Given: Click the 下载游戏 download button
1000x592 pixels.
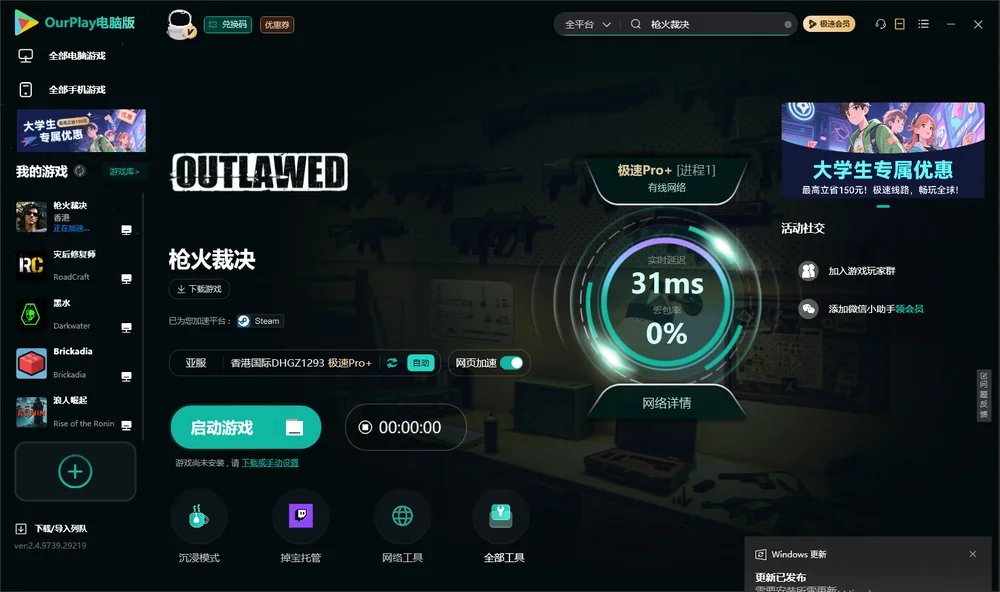Looking at the screenshot, I should (x=199, y=289).
